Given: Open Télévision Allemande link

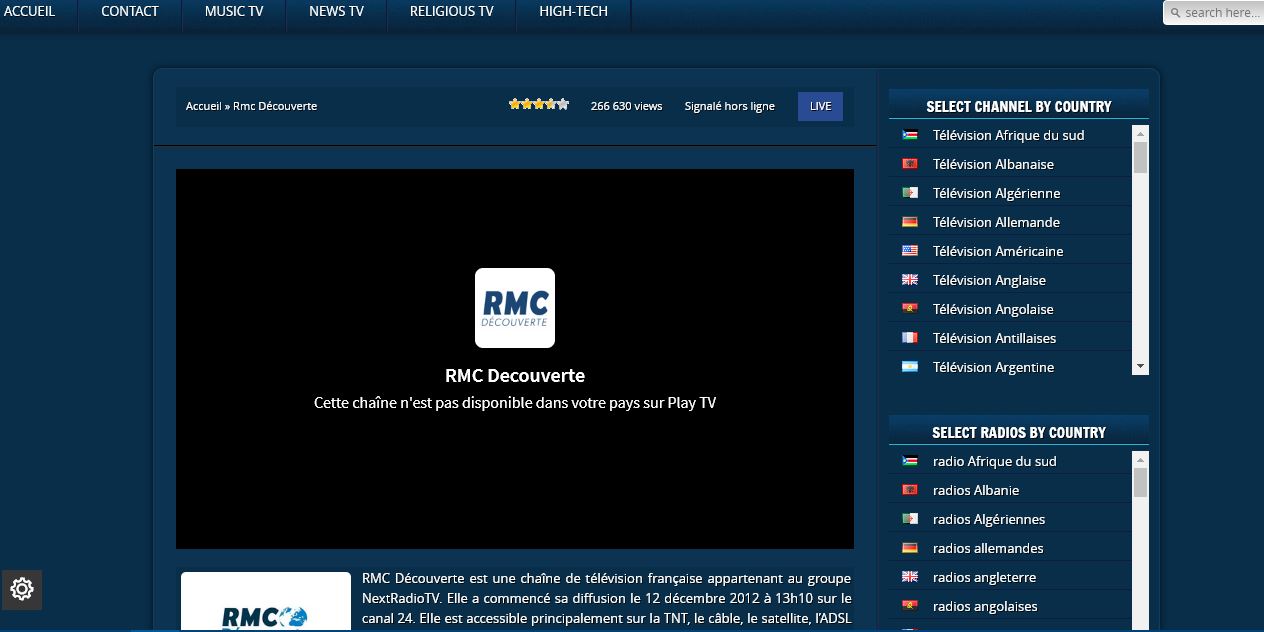Looking at the screenshot, I should tap(996, 222).
